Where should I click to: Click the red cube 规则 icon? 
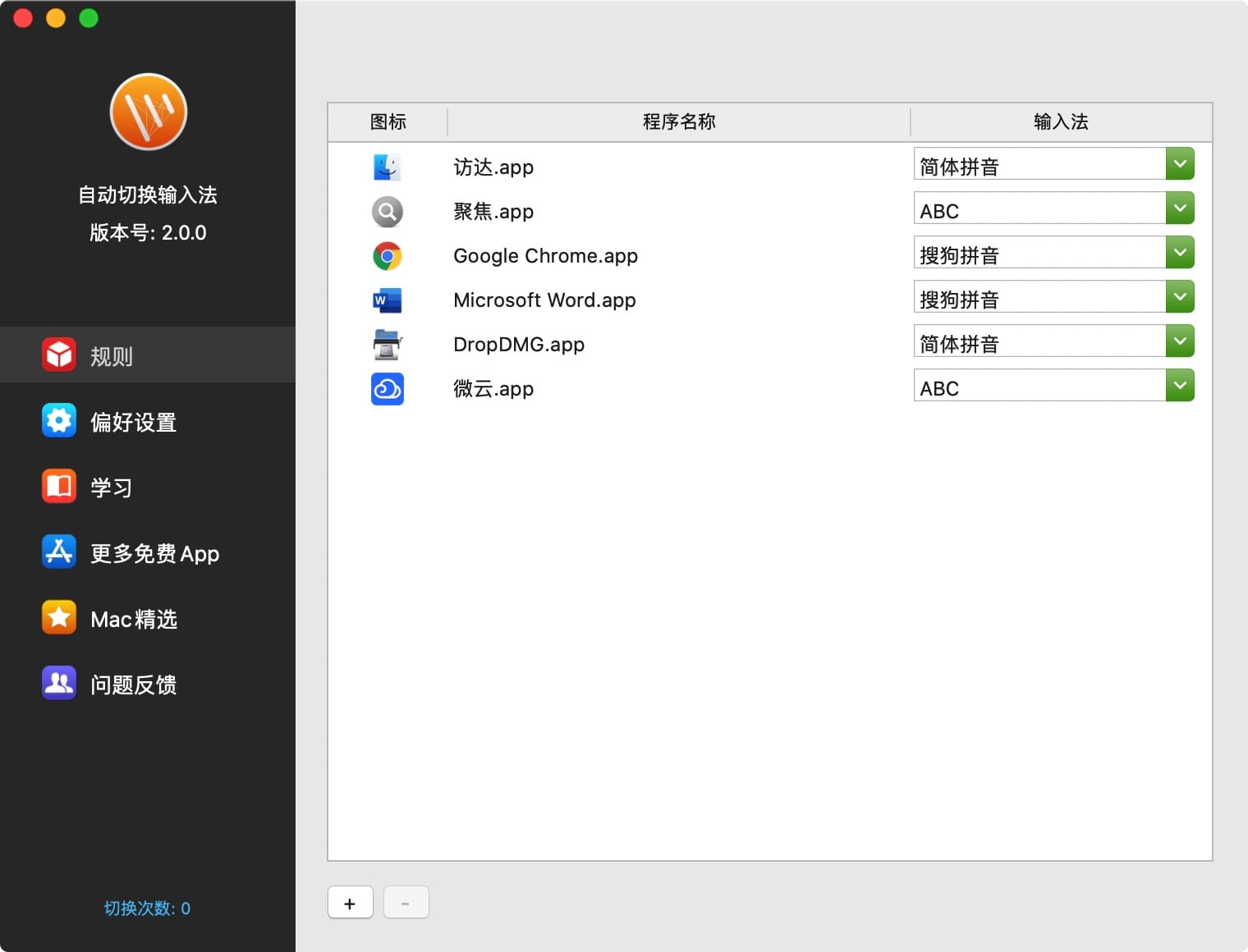coord(59,355)
